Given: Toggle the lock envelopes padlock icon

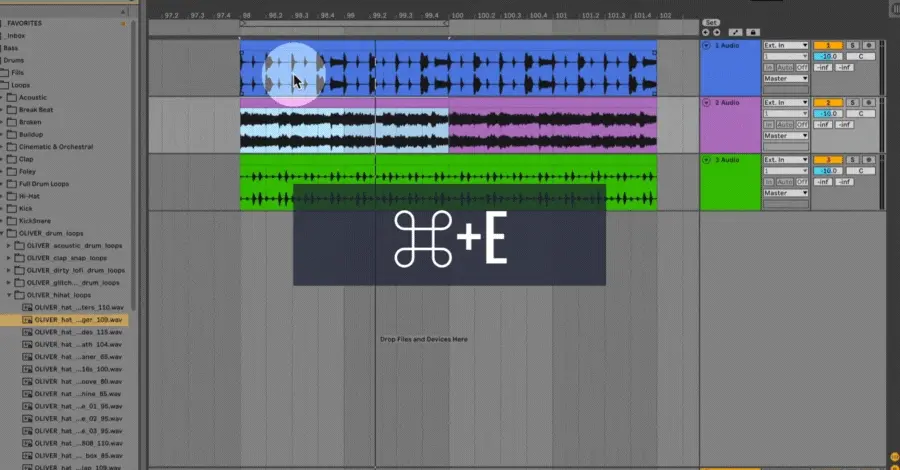Looking at the screenshot, I should (x=752, y=33).
